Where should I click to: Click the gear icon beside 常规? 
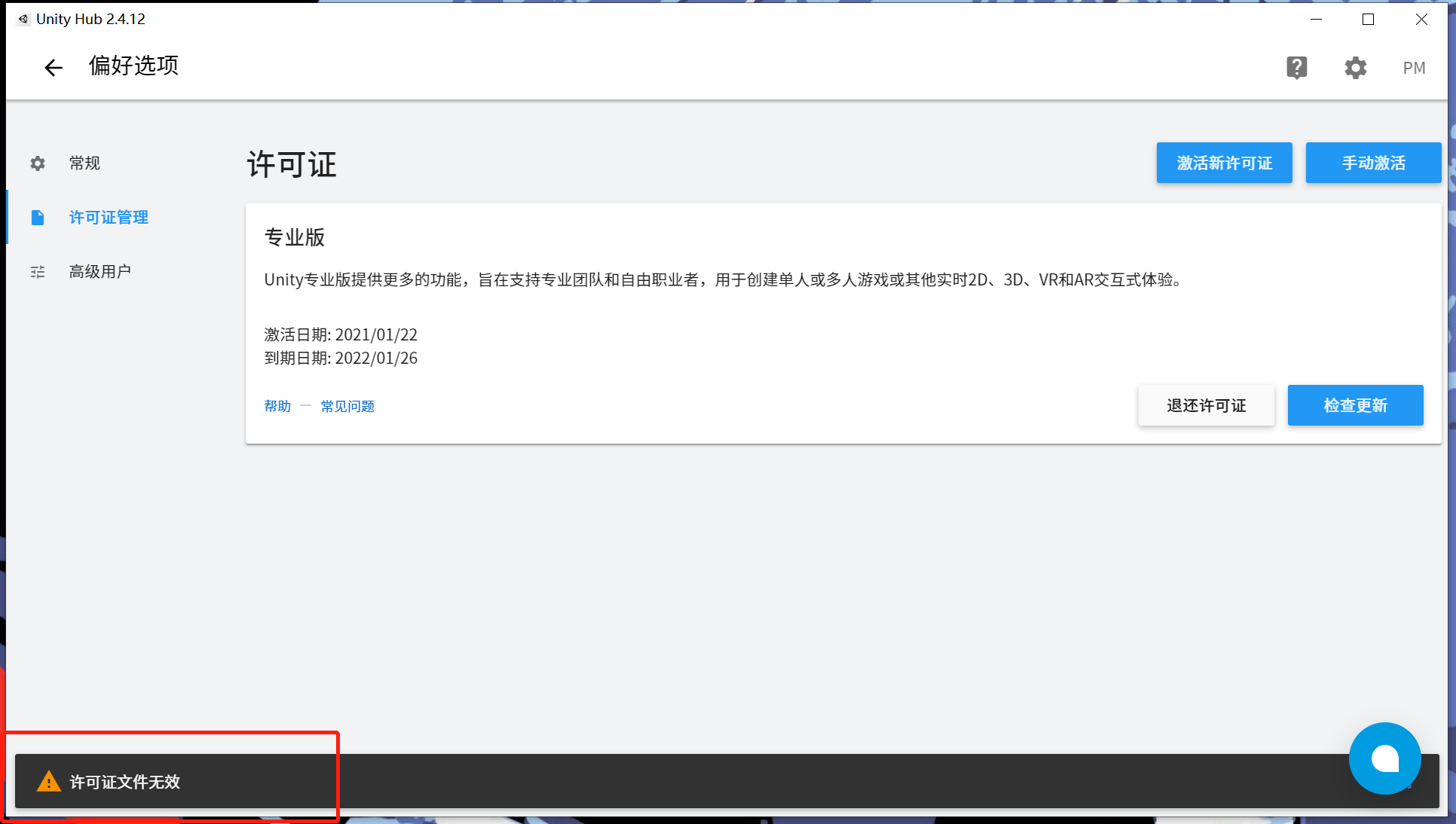pos(38,163)
